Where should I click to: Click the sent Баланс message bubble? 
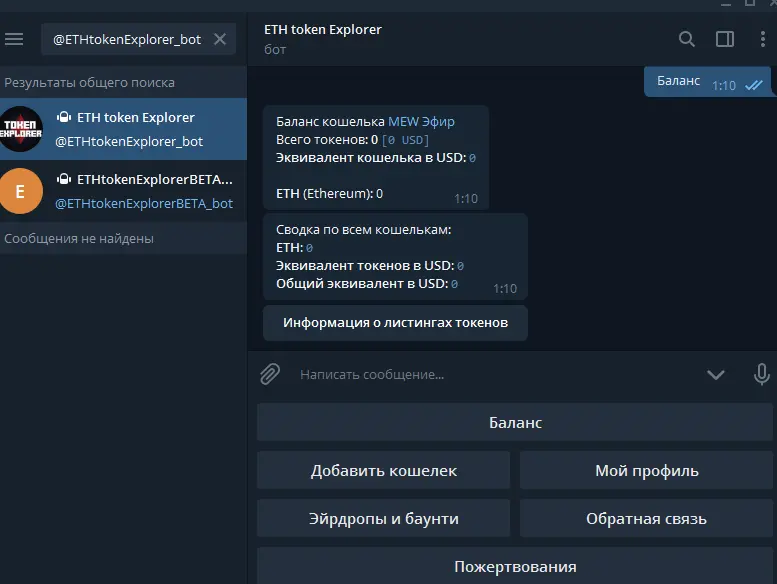[708, 82]
